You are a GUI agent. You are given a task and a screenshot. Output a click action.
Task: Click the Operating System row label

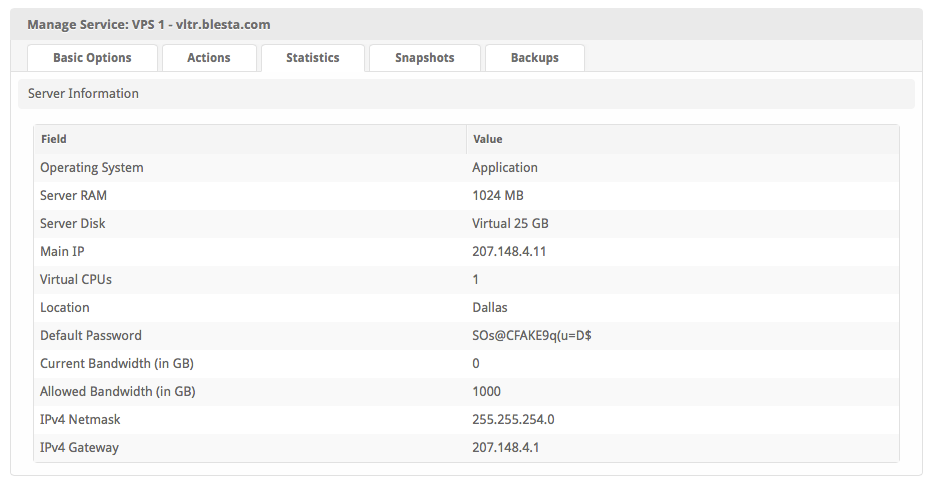coord(92,168)
